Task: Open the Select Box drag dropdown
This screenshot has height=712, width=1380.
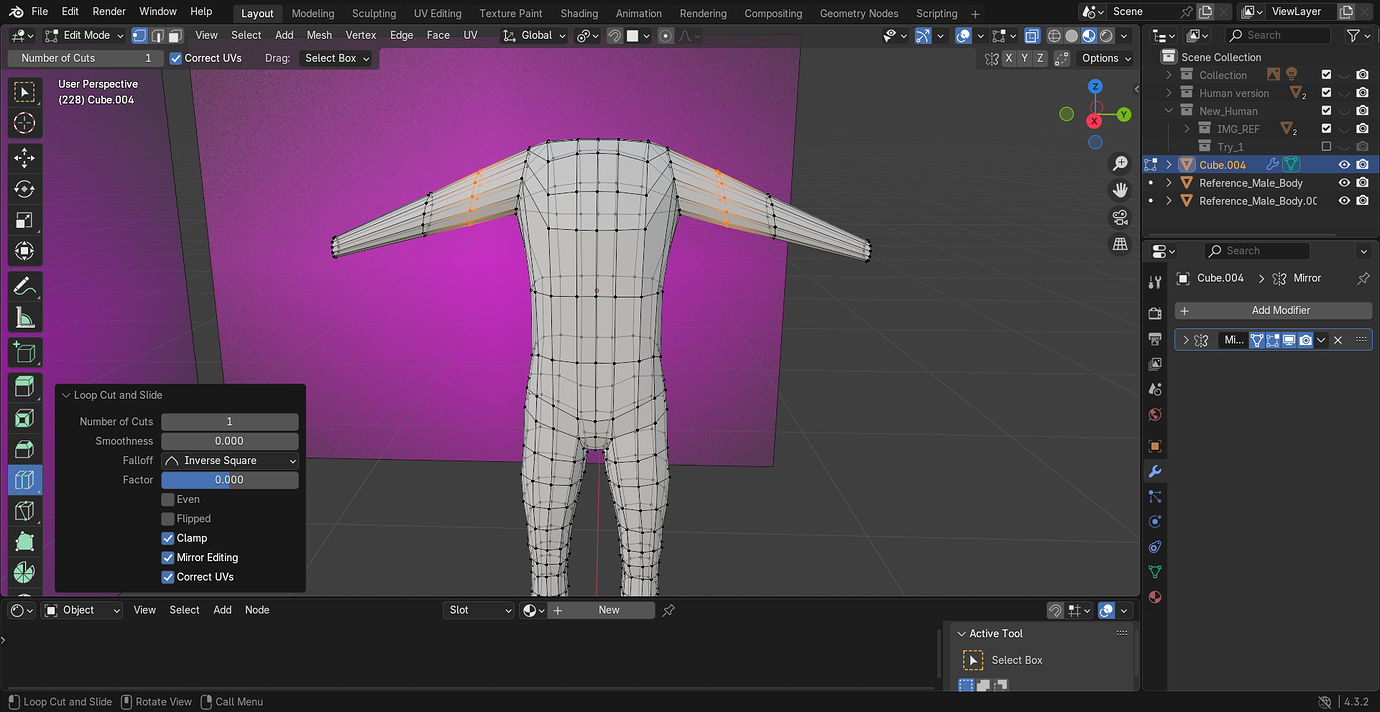Action: (x=336, y=58)
